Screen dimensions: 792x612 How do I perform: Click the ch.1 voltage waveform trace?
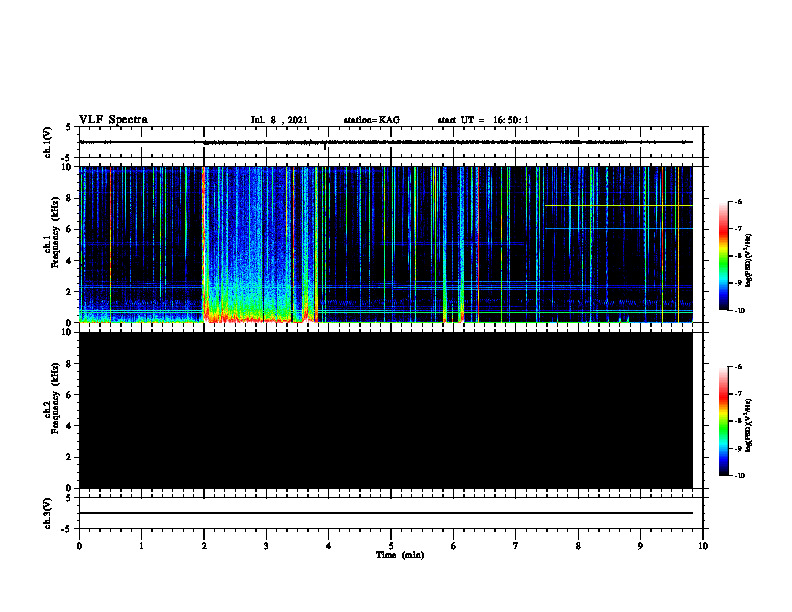pos(386,142)
